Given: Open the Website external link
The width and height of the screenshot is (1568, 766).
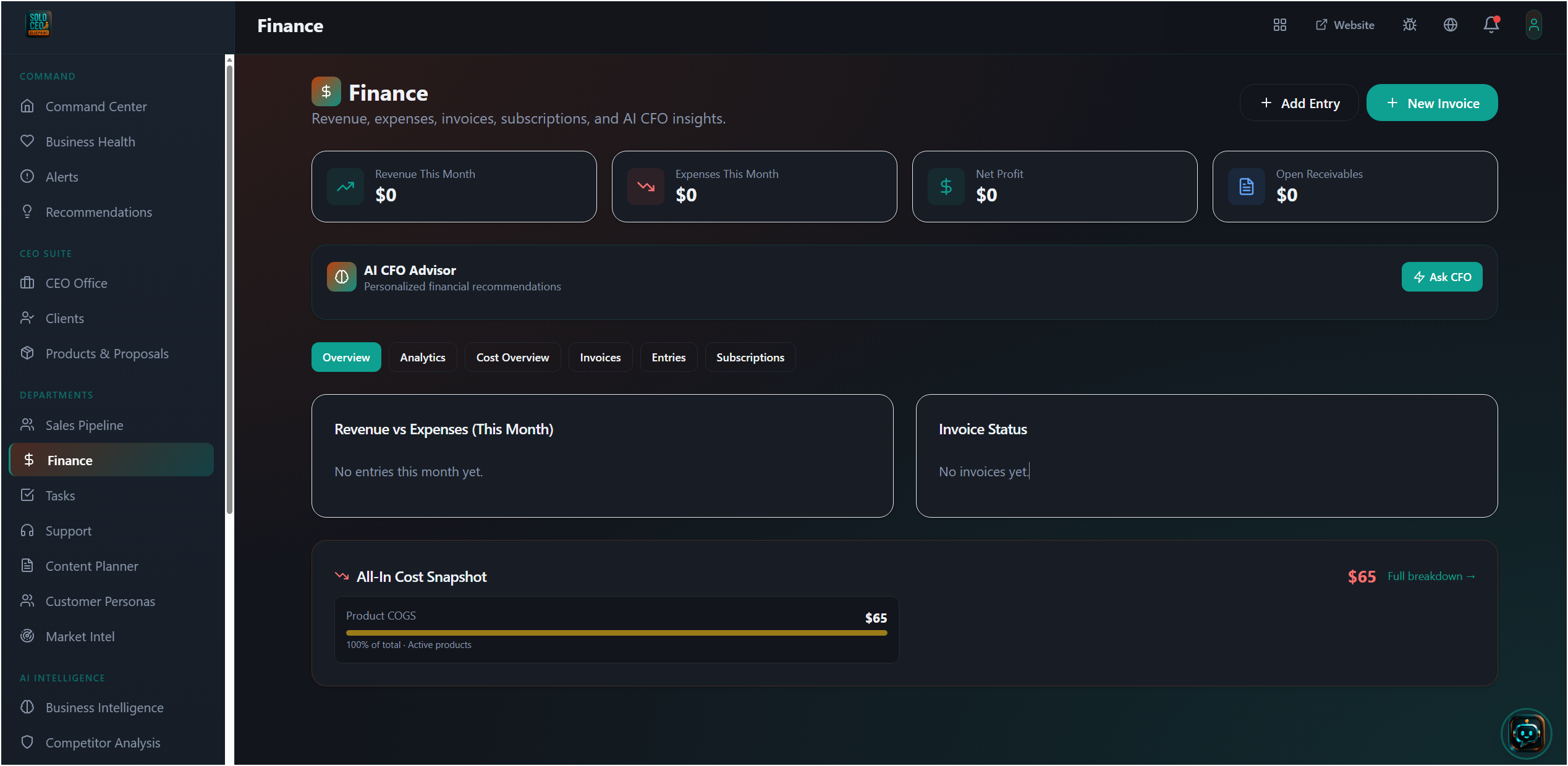Looking at the screenshot, I should (1345, 25).
